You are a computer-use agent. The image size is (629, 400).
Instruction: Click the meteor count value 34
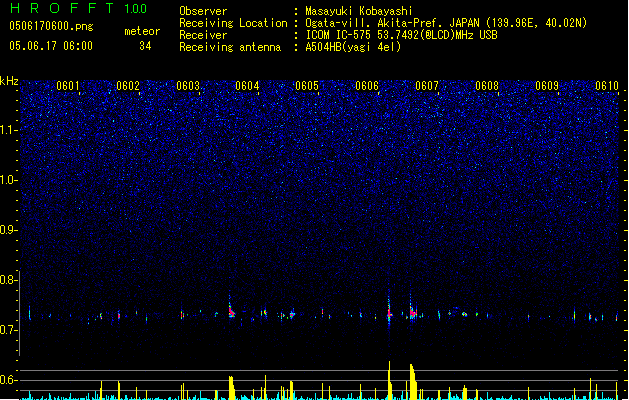point(145,46)
